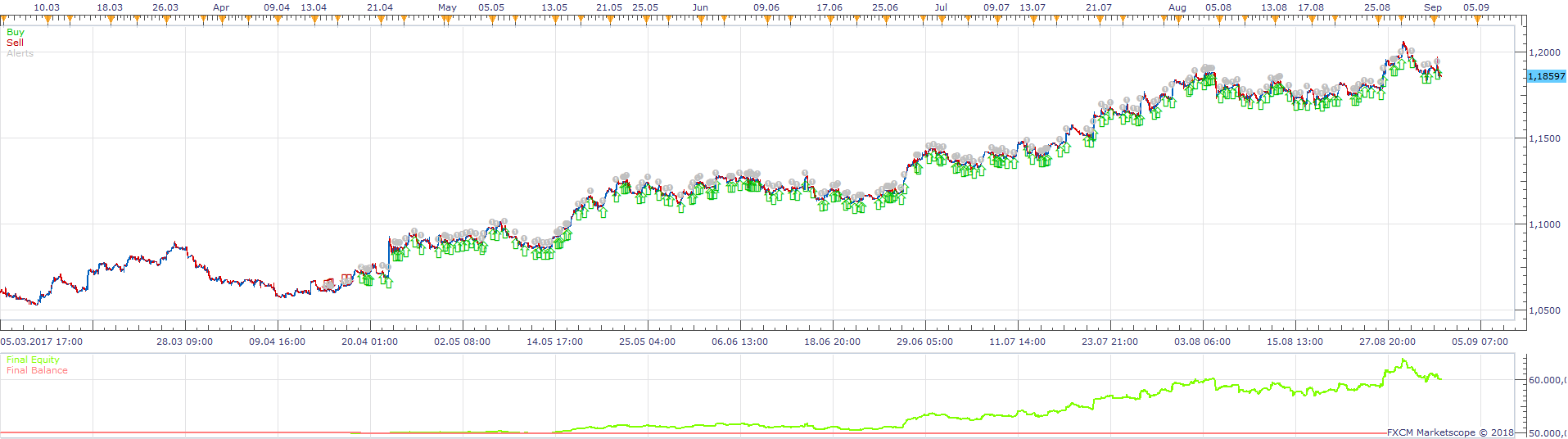Select the Apr month label on top axis
Image resolution: width=1568 pixels, height=439 pixels.
[x=221, y=7]
